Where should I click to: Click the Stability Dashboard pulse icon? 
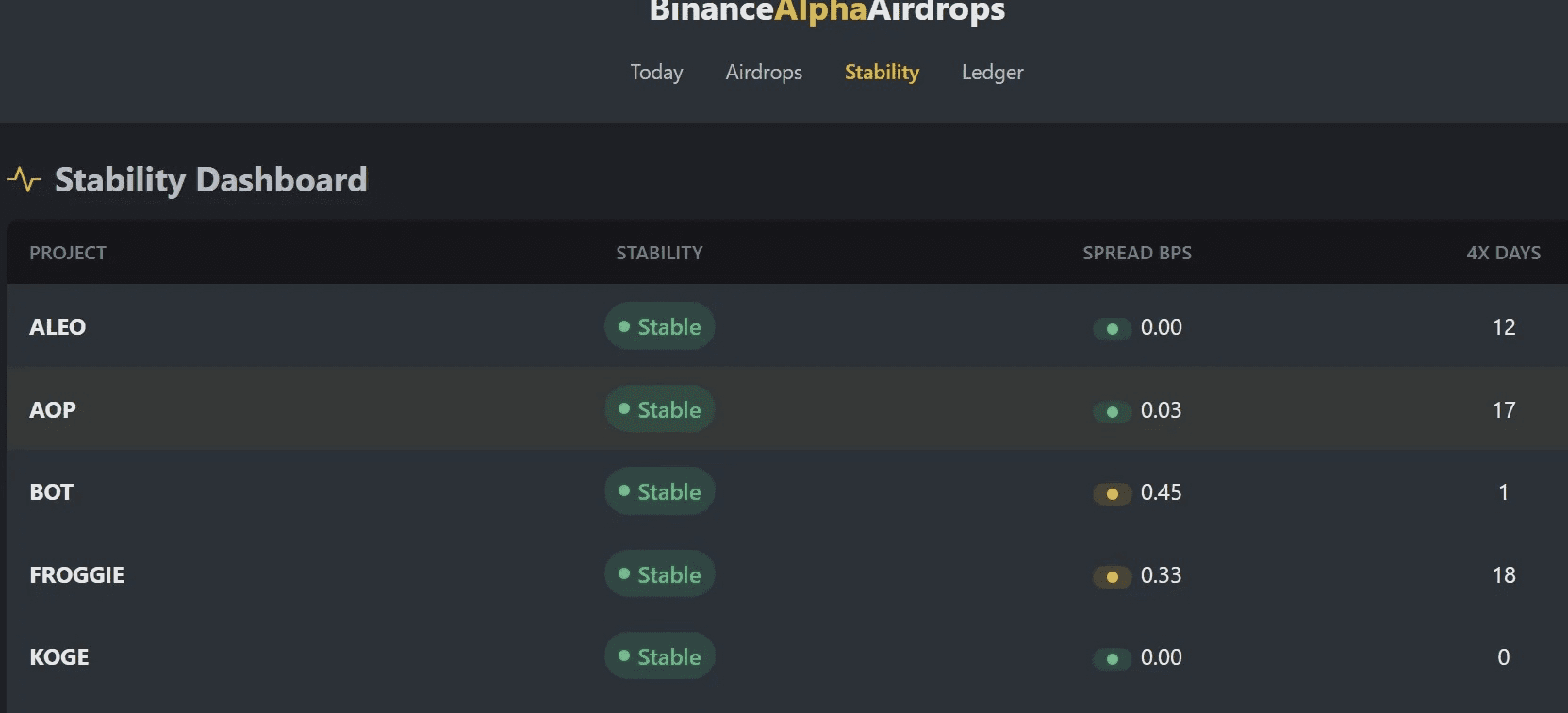coord(24,179)
